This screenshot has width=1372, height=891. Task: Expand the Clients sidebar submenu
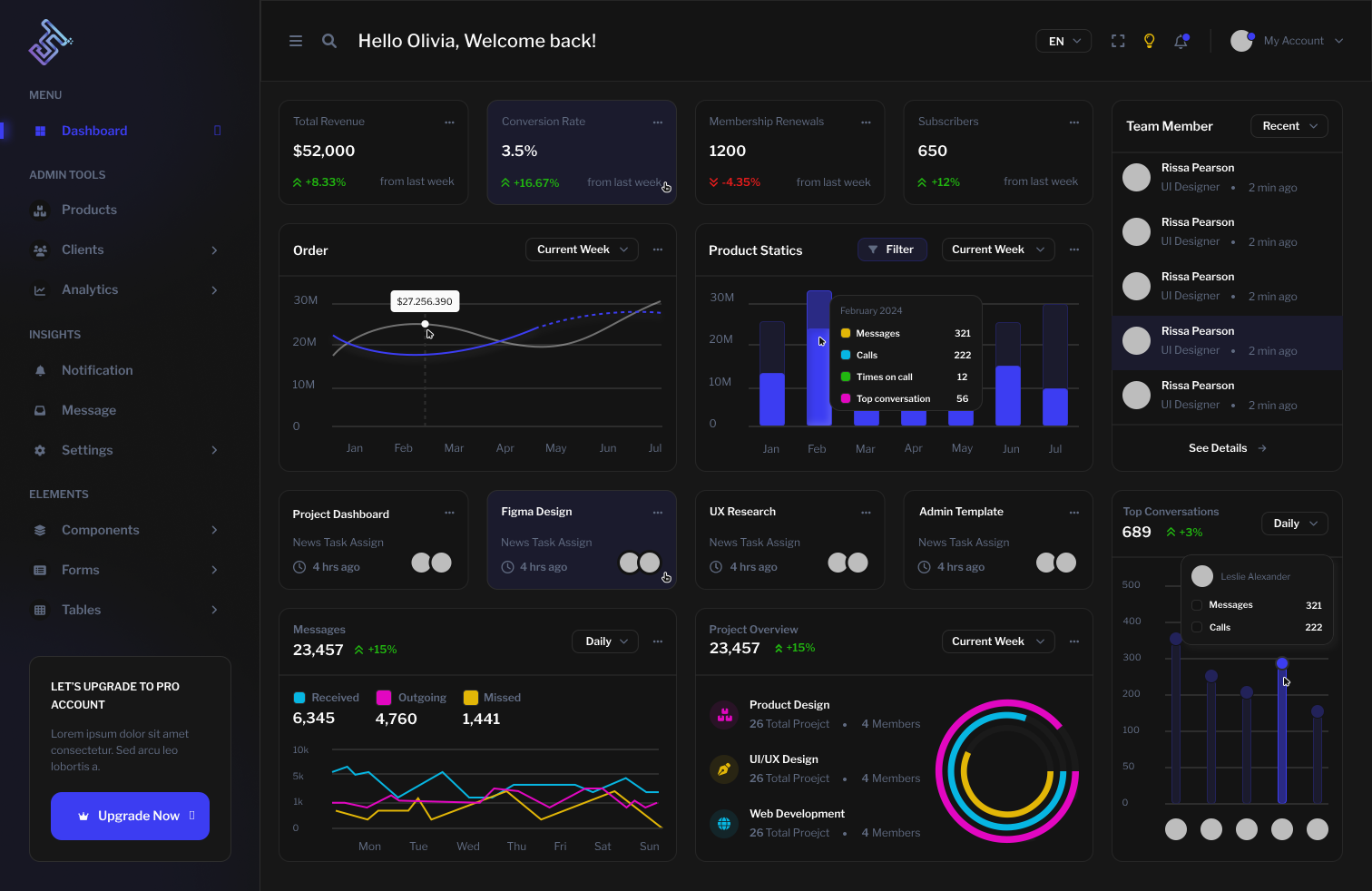tap(214, 250)
